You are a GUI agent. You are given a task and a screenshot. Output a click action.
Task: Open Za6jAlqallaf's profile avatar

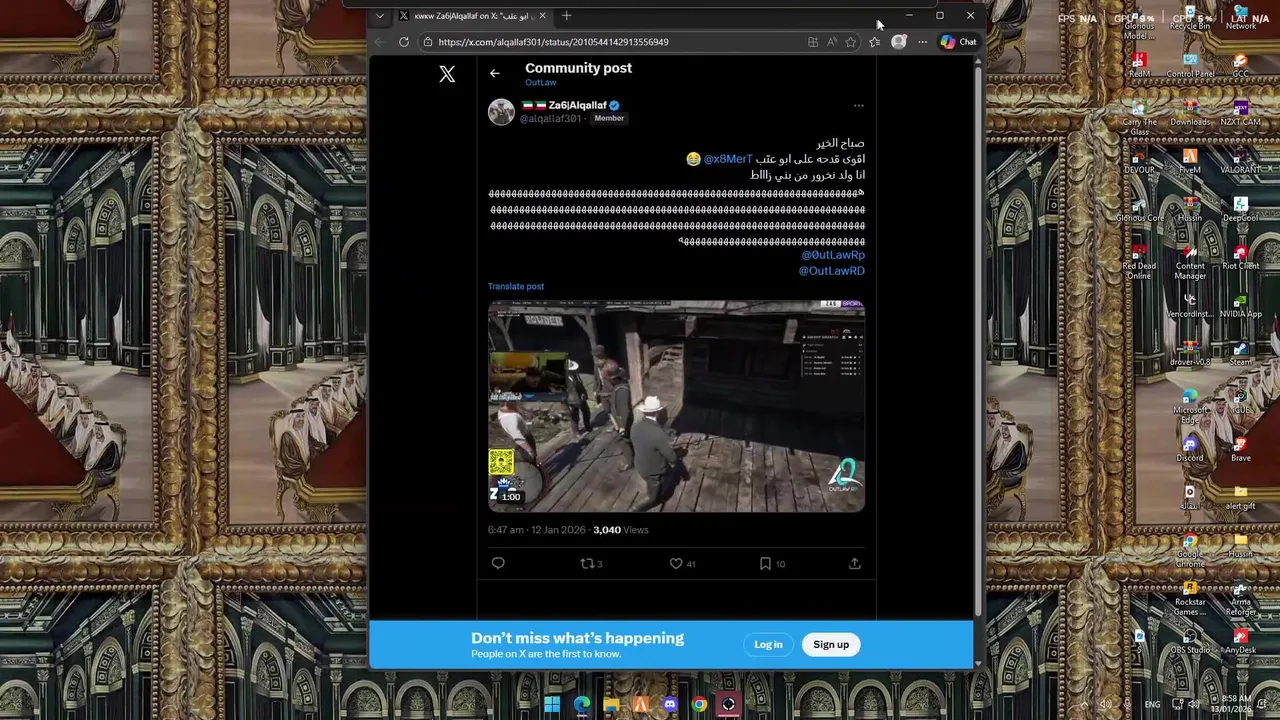click(x=501, y=111)
